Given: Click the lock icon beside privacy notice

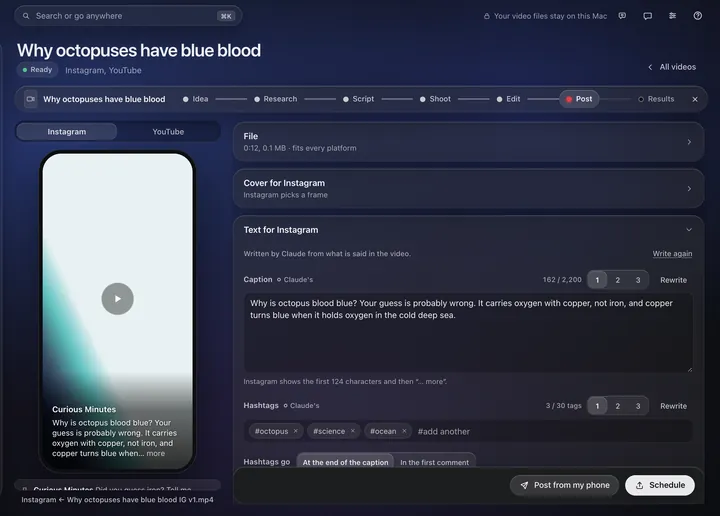Looking at the screenshot, I should click(486, 16).
